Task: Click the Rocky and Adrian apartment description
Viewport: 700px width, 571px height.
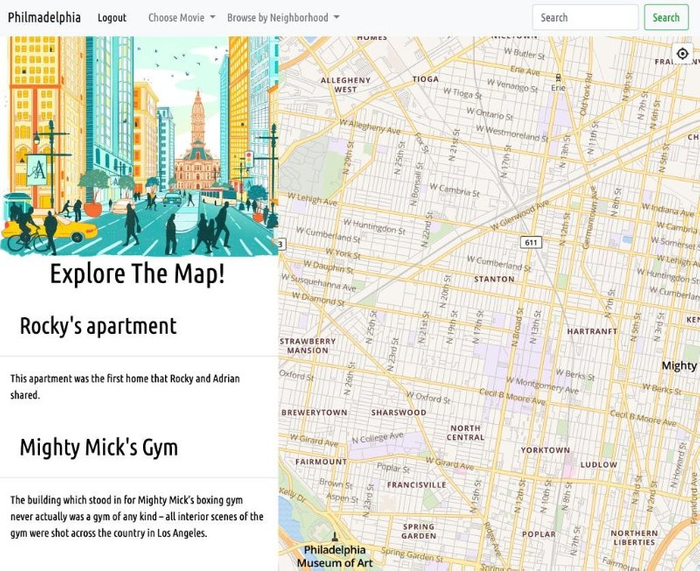Action: (x=125, y=387)
